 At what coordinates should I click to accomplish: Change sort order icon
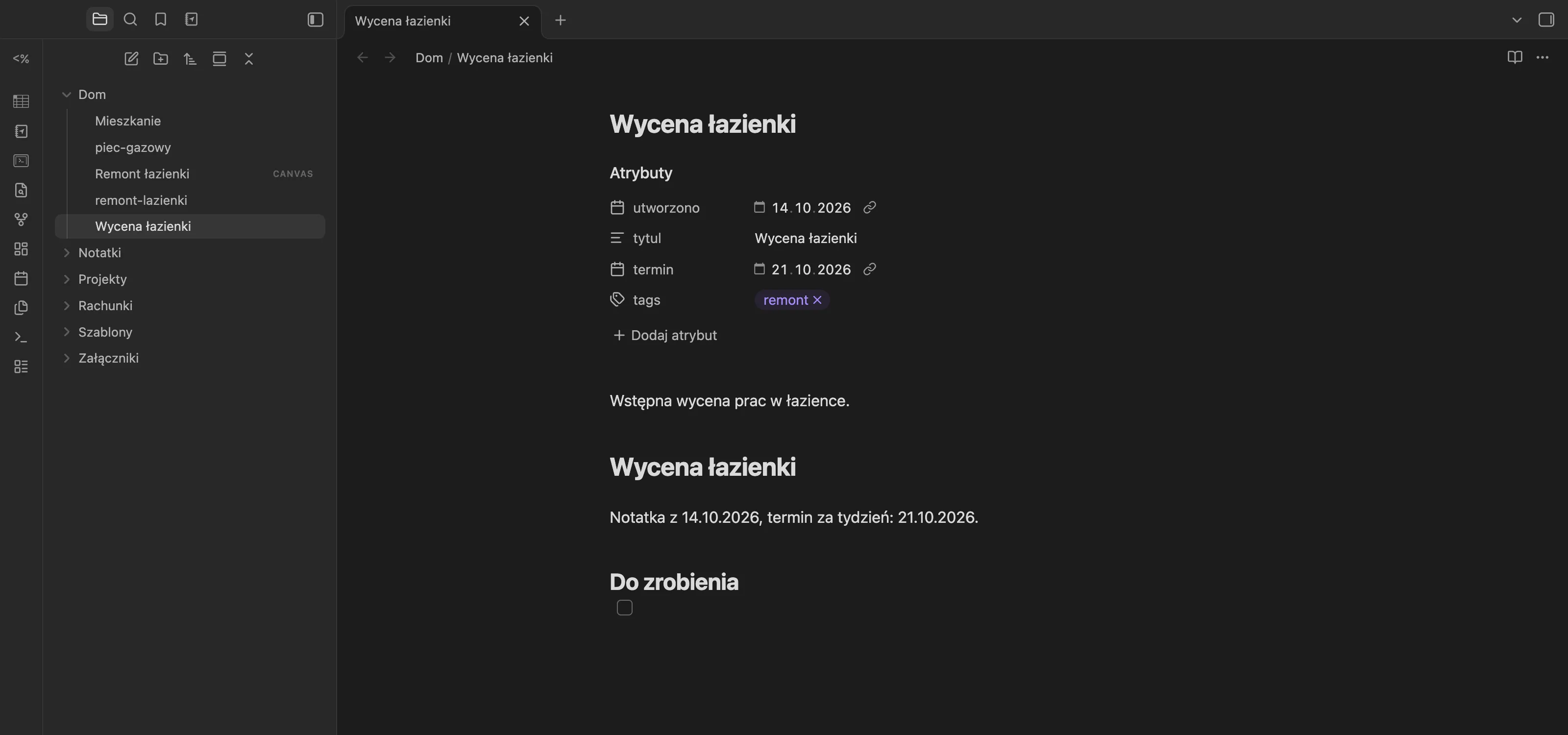tap(190, 58)
